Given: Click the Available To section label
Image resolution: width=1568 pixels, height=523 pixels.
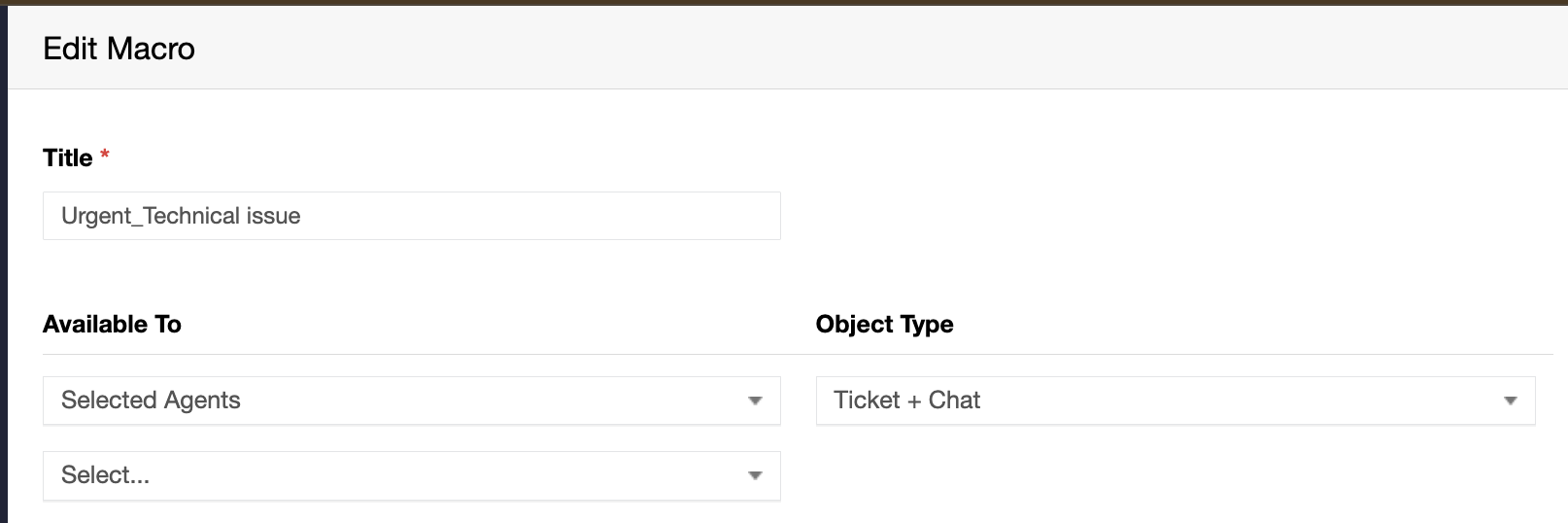Looking at the screenshot, I should click(x=112, y=324).
